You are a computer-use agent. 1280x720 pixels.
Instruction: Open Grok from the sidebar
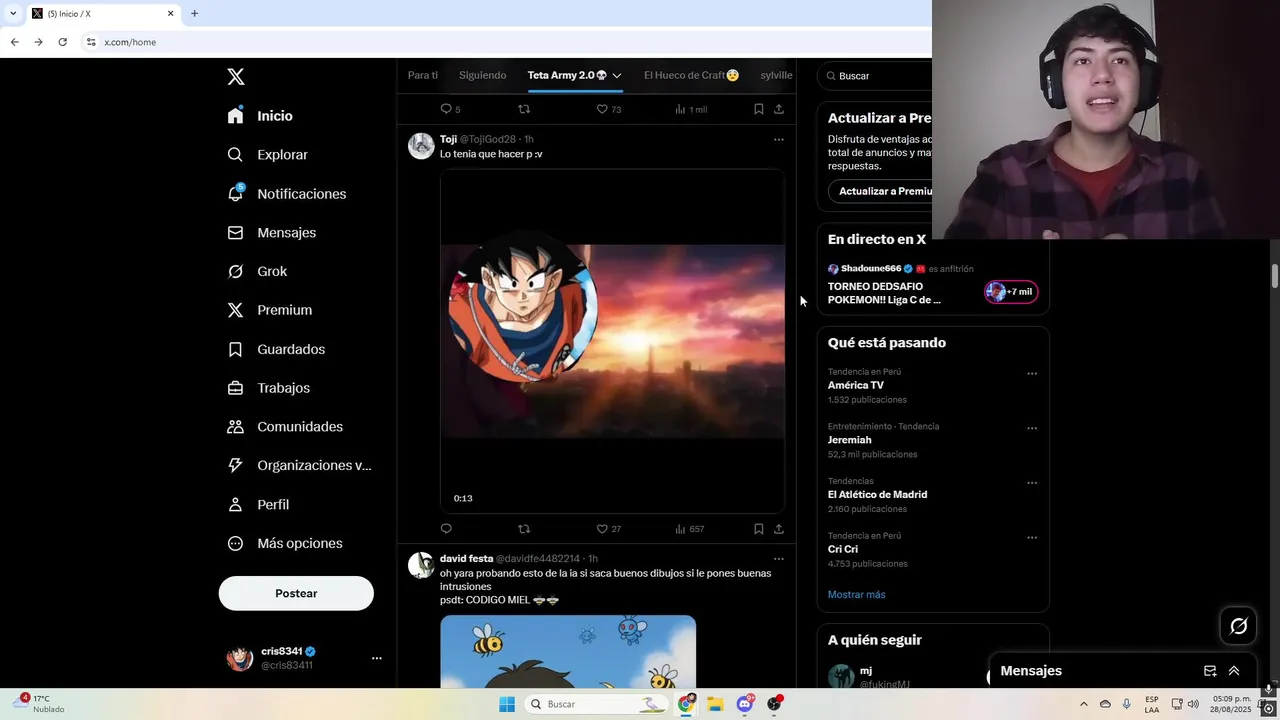(x=256, y=271)
